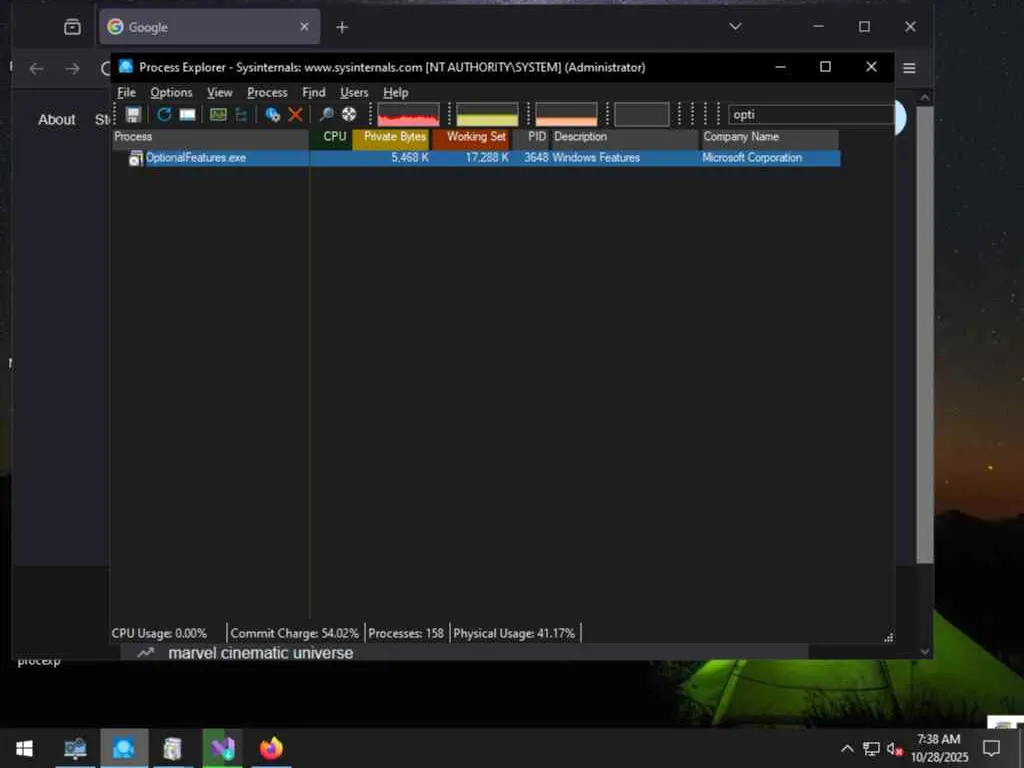1024x768 pixels.
Task: Click the Process Explorer title bar icon
Action: pos(125,67)
